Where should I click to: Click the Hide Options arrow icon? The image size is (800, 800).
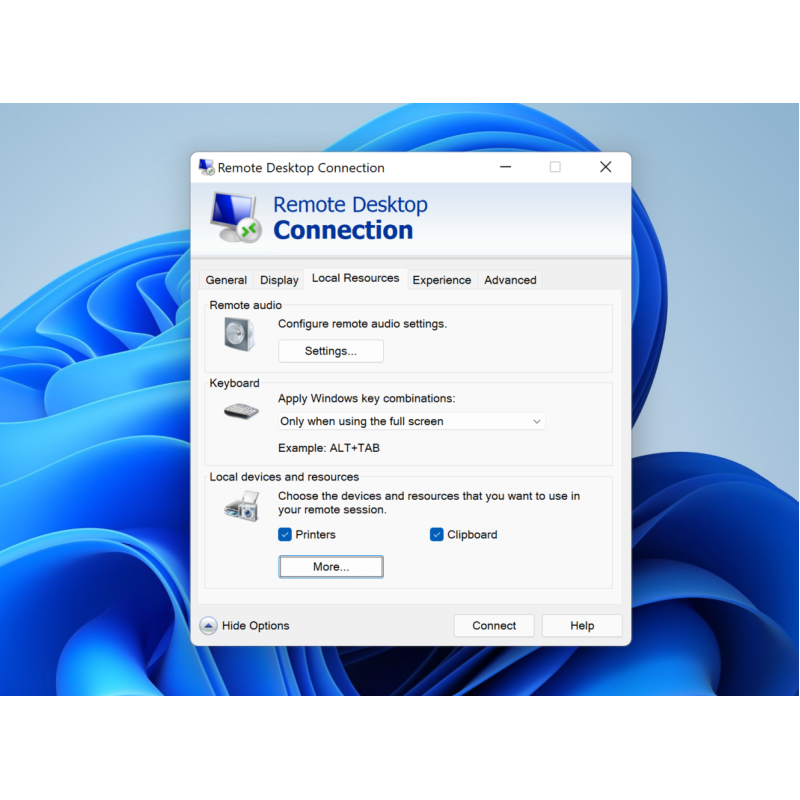coord(208,626)
